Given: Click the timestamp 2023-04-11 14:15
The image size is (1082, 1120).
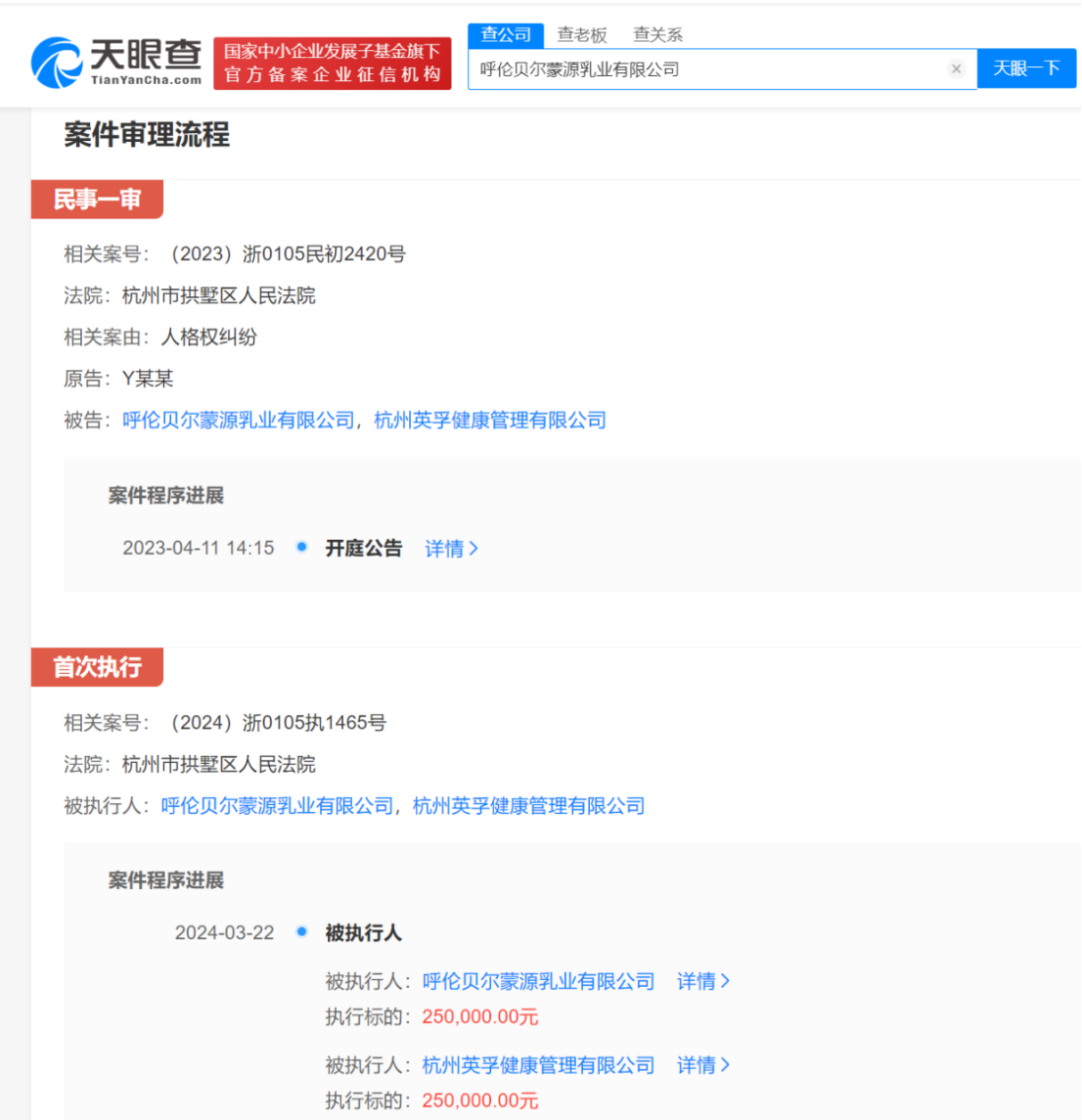Looking at the screenshot, I should pyautogui.click(x=199, y=548).
